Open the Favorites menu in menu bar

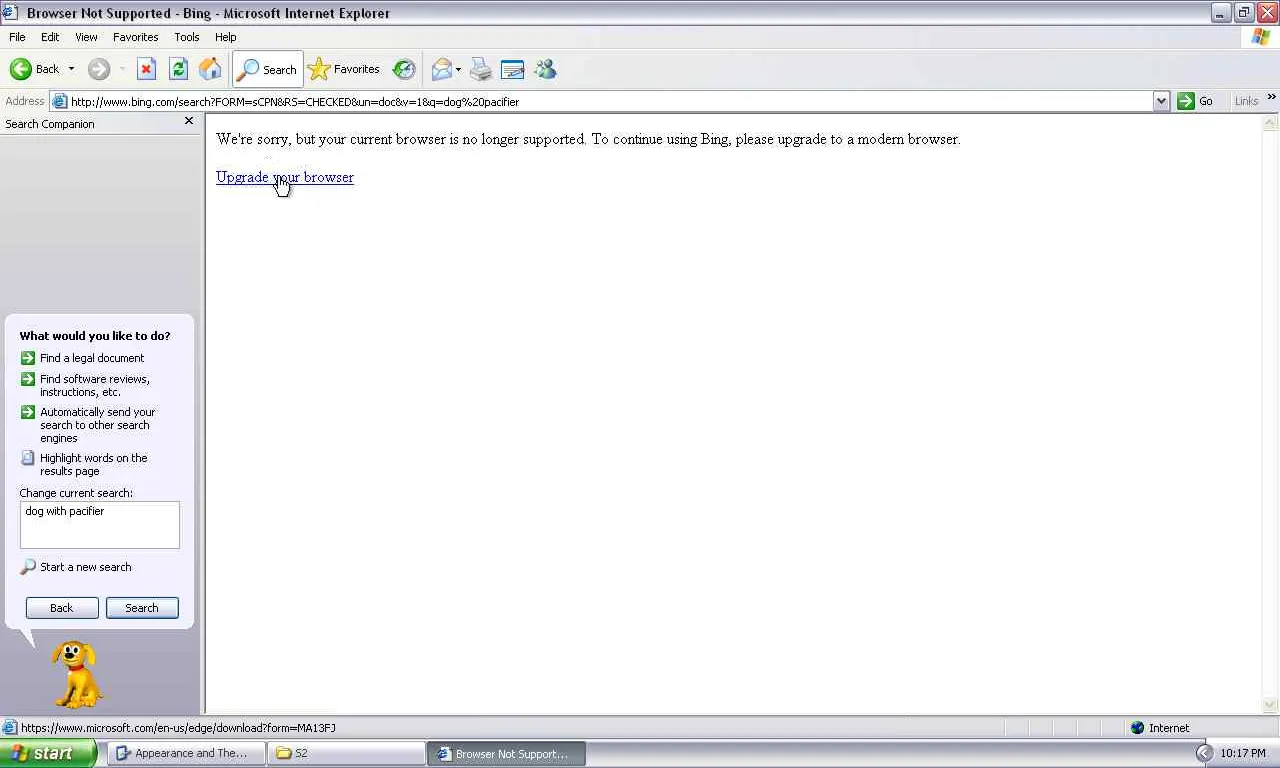(135, 37)
